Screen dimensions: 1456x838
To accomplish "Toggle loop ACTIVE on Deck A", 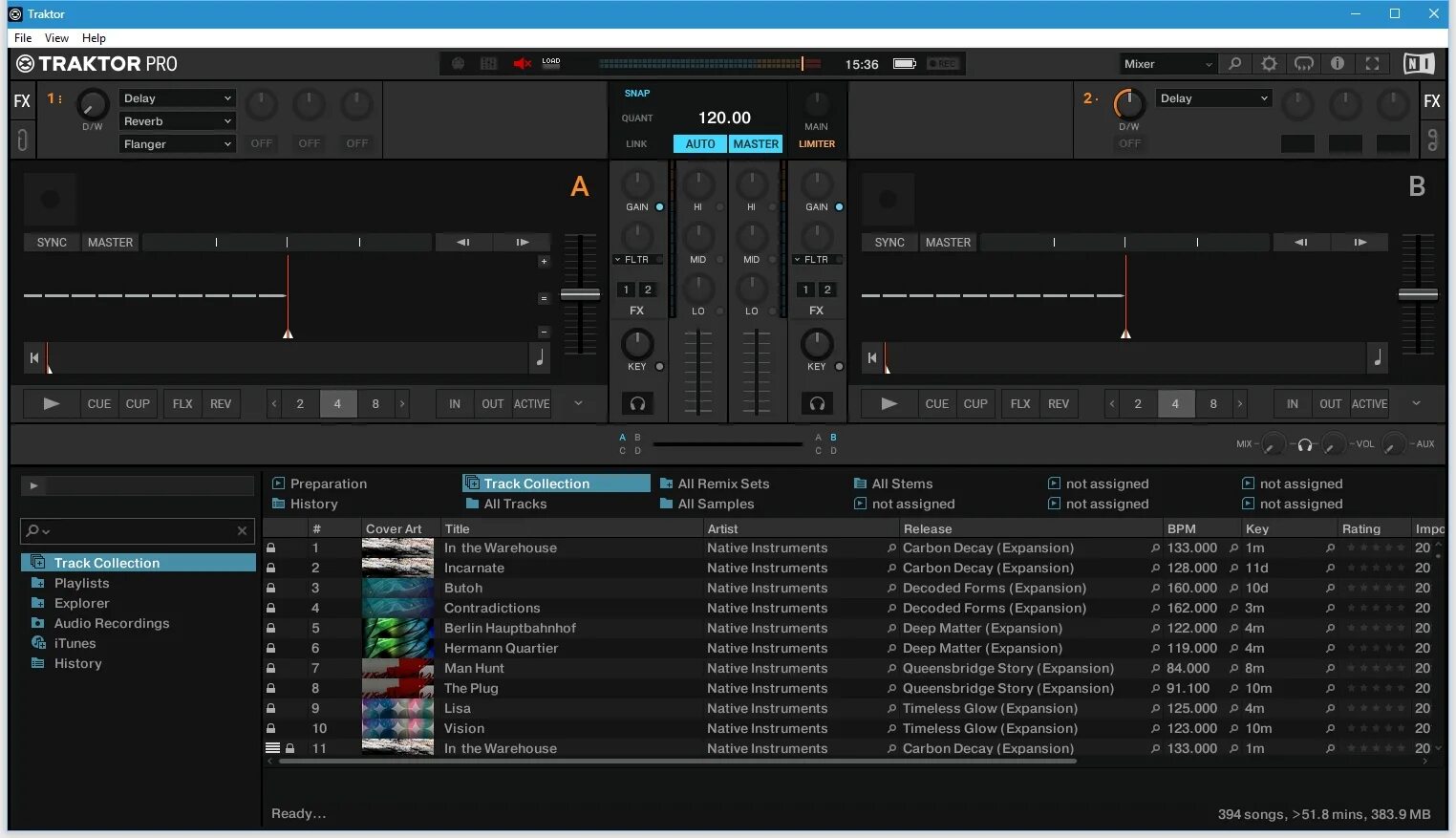I will click(x=532, y=403).
